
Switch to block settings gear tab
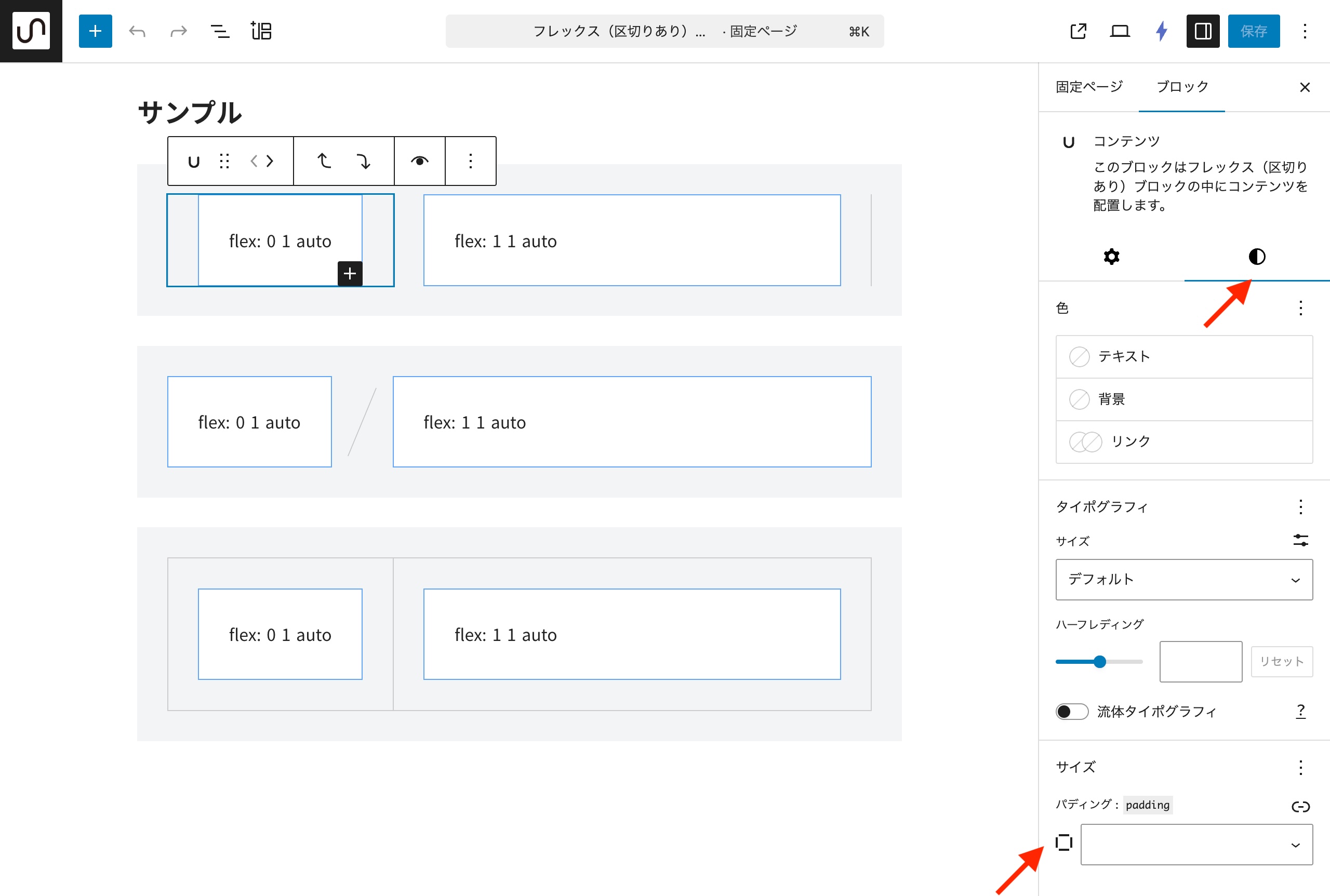[x=1111, y=257]
